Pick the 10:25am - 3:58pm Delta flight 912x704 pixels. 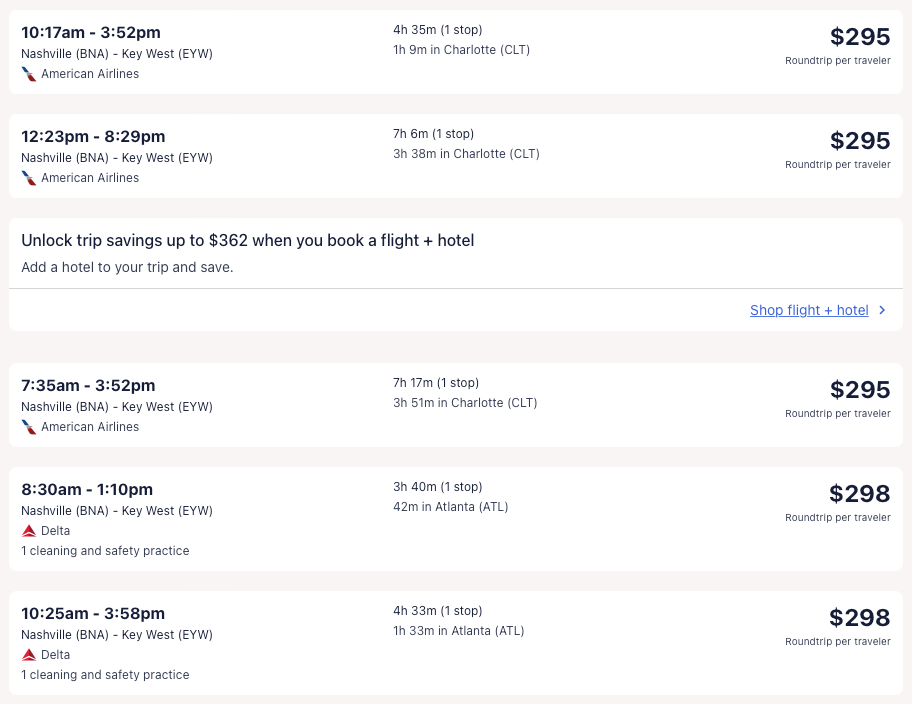93,614
